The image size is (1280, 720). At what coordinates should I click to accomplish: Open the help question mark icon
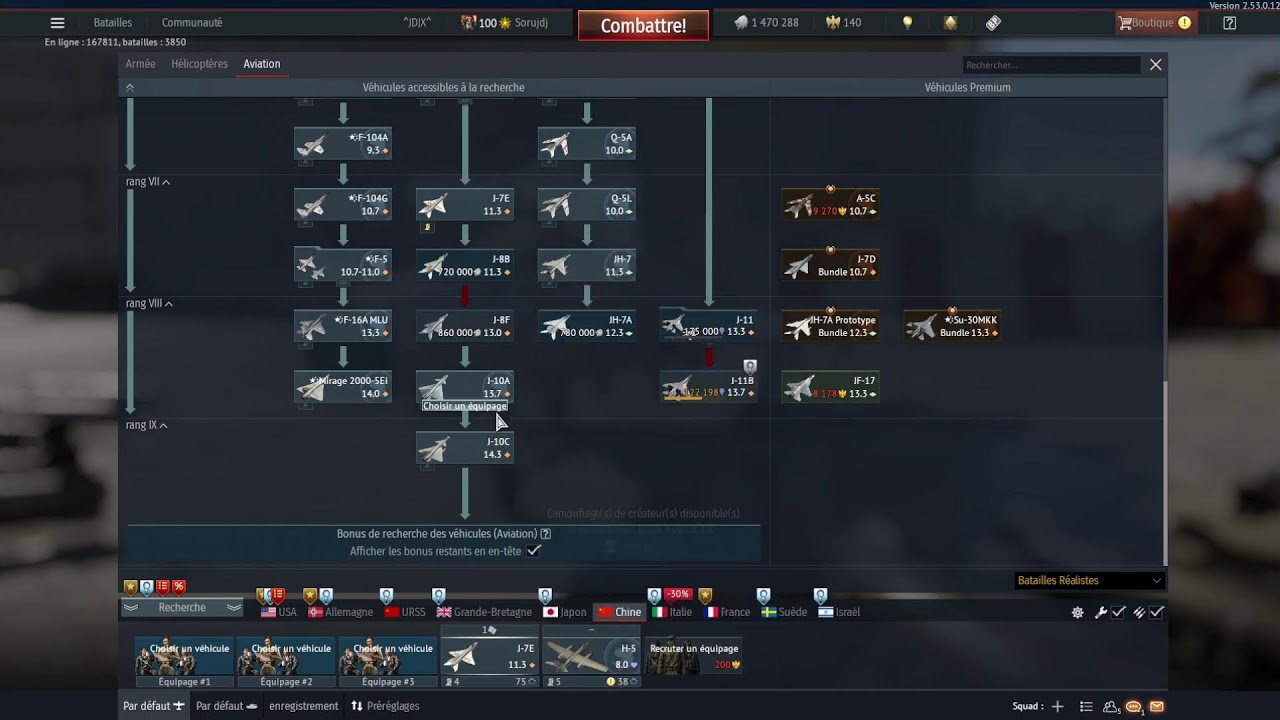(x=1230, y=23)
